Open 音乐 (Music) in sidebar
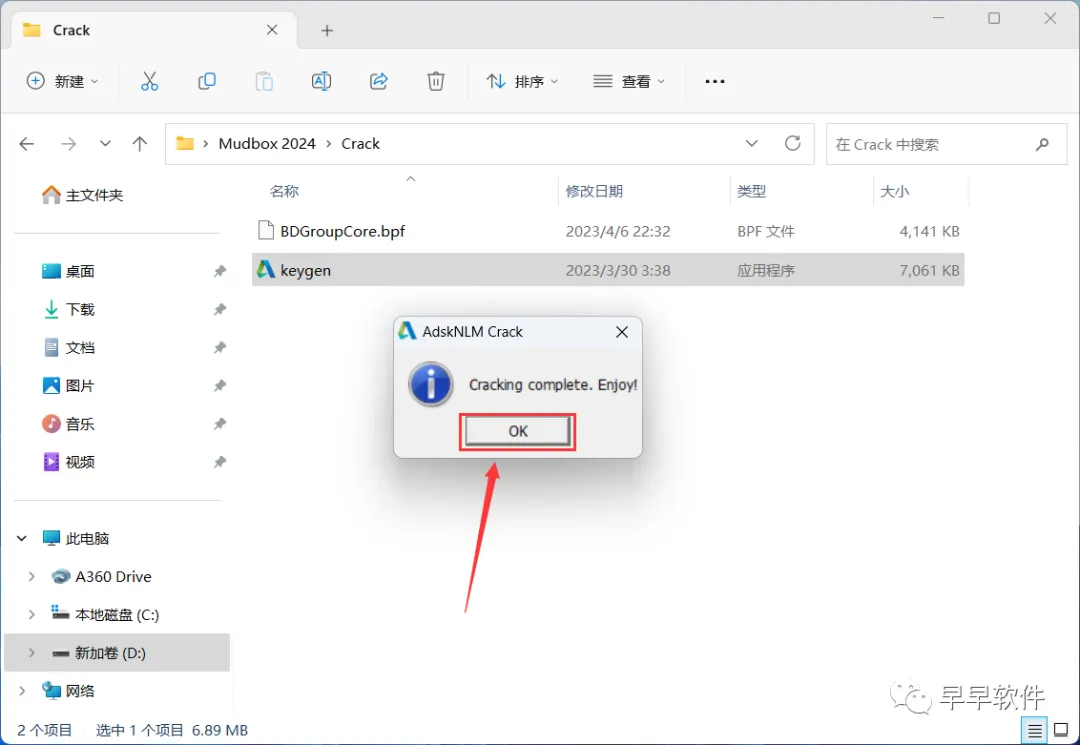Screen dimensions: 1080x745 tap(69, 424)
